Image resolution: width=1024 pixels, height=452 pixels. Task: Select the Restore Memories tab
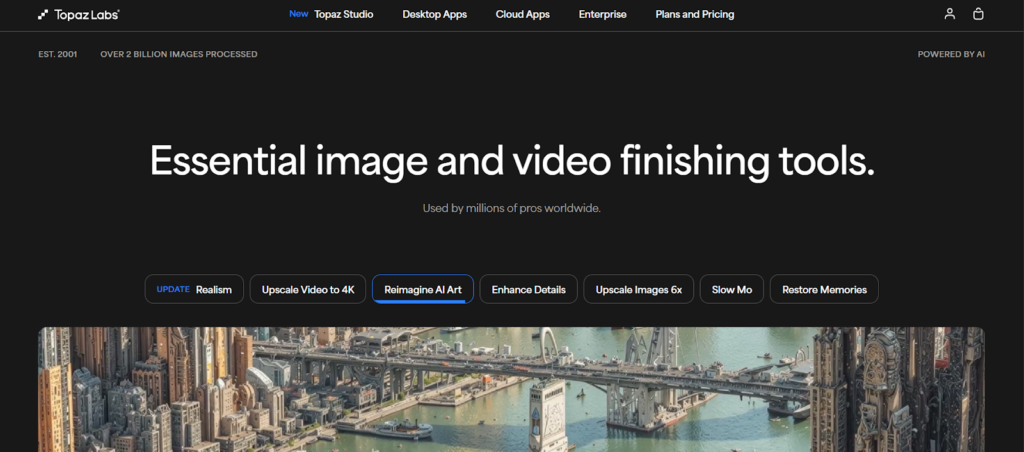tap(824, 290)
